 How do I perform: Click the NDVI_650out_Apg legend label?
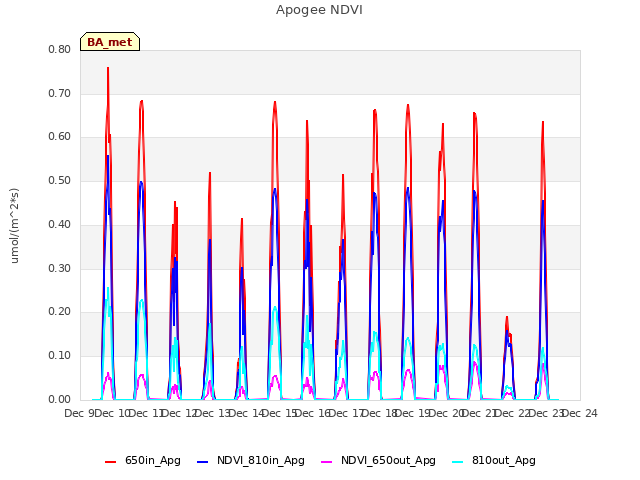point(388,460)
